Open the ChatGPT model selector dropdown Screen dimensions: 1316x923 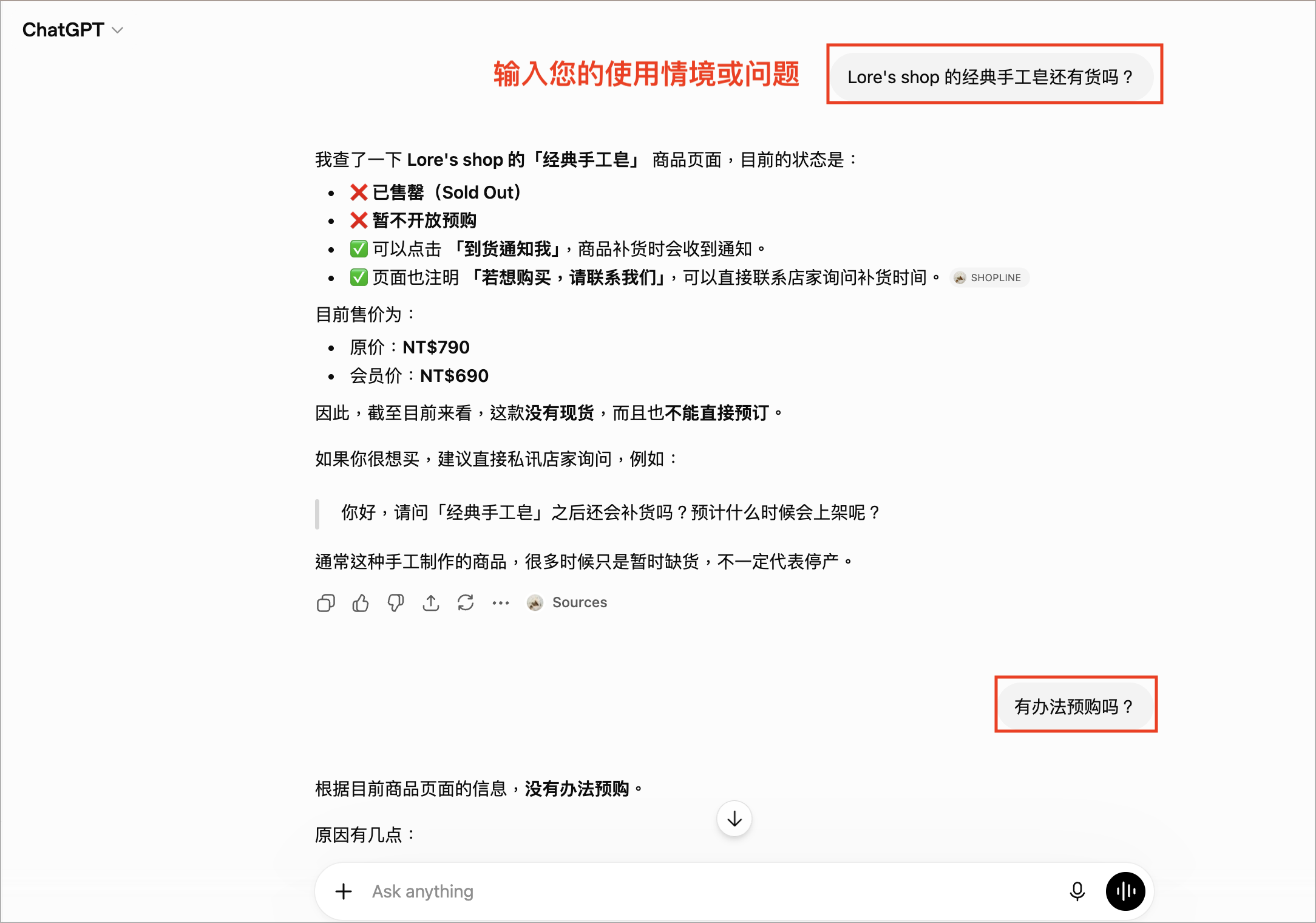[x=73, y=30]
